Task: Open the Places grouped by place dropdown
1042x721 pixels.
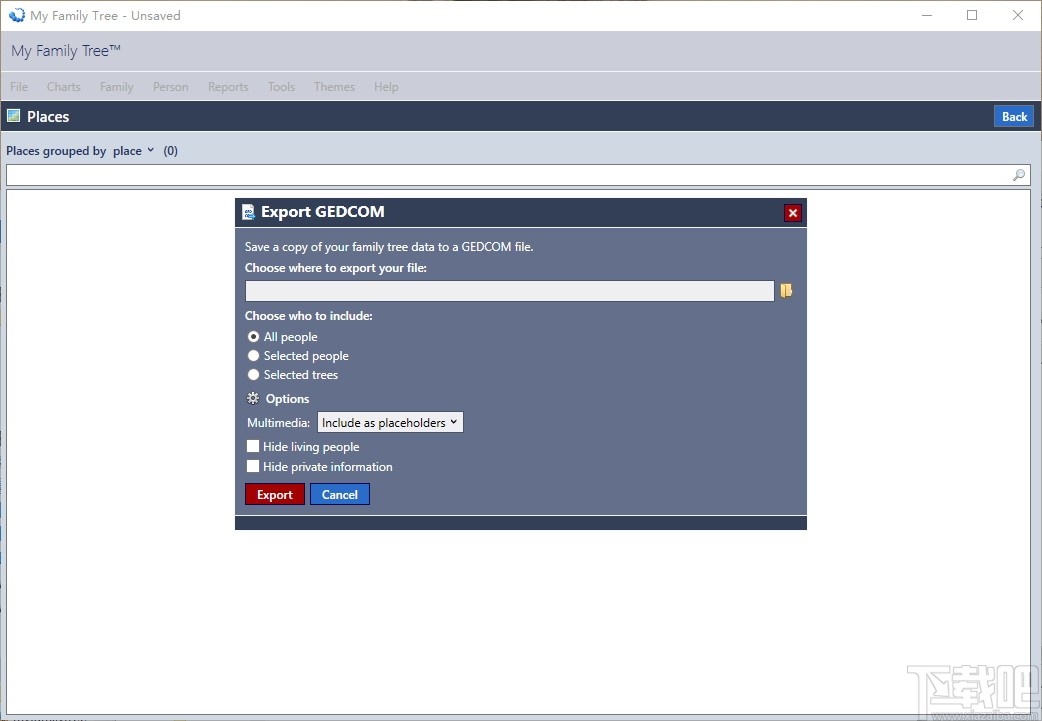Action: coord(133,151)
